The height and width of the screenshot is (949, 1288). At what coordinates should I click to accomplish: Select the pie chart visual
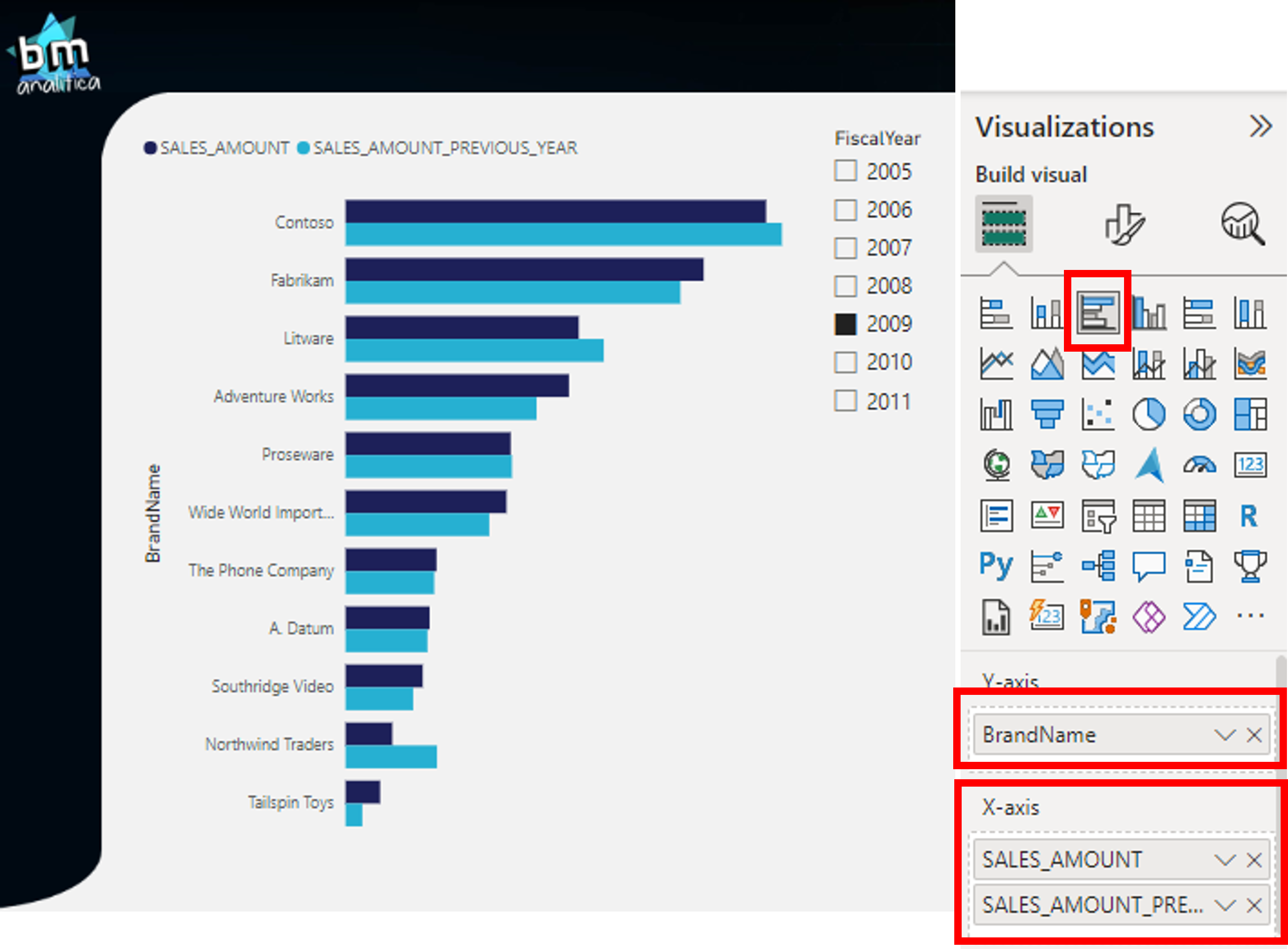(1148, 415)
